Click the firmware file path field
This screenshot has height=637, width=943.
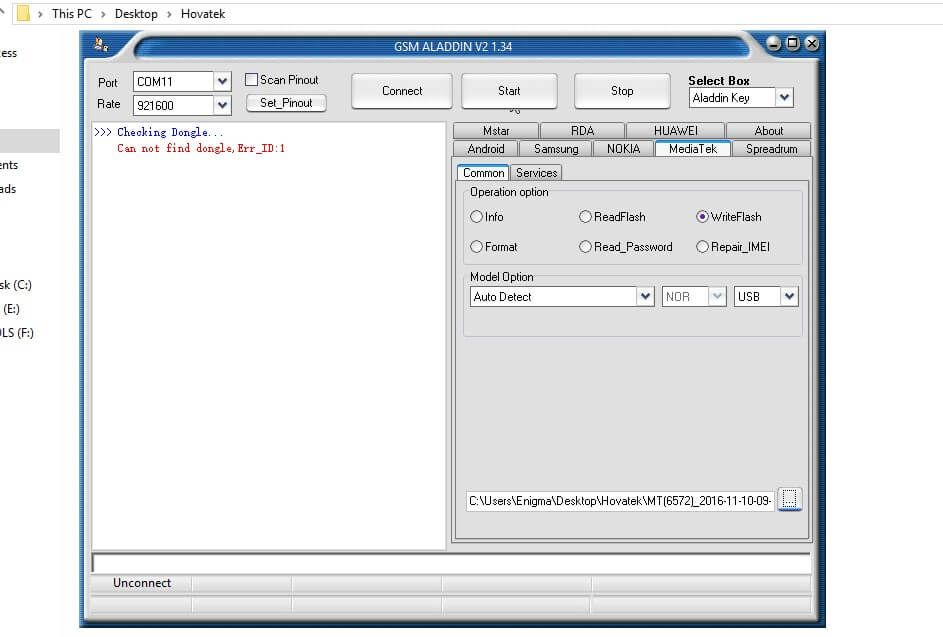[620, 500]
